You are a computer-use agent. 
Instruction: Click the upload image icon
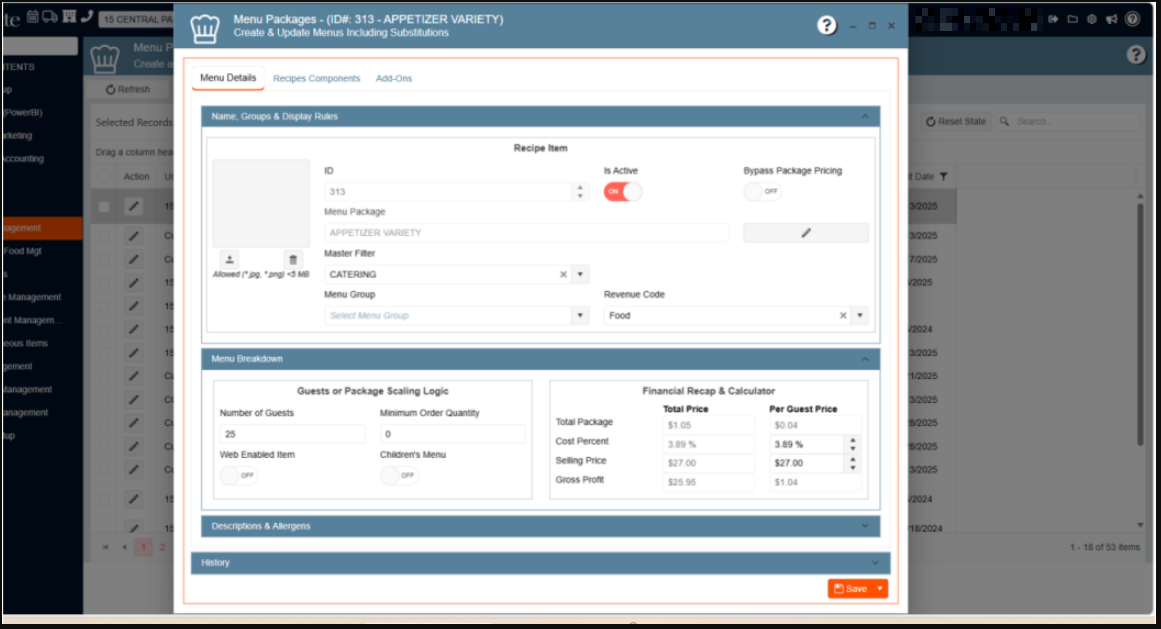click(229, 259)
